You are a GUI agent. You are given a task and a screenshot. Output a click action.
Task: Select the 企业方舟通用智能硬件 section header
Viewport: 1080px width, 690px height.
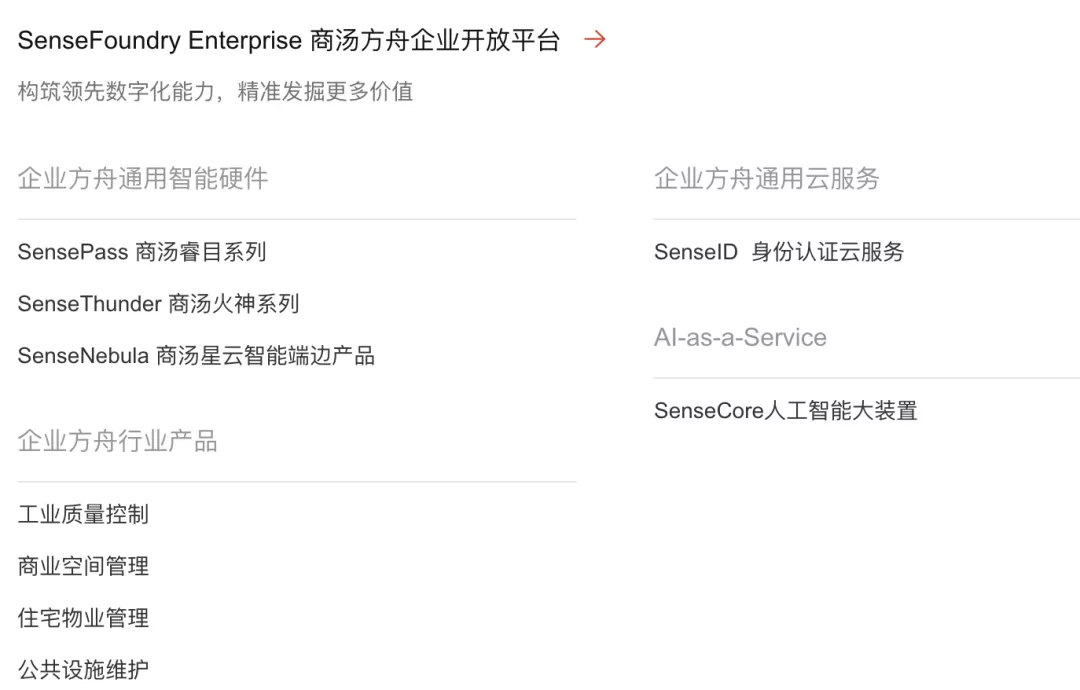click(x=143, y=179)
